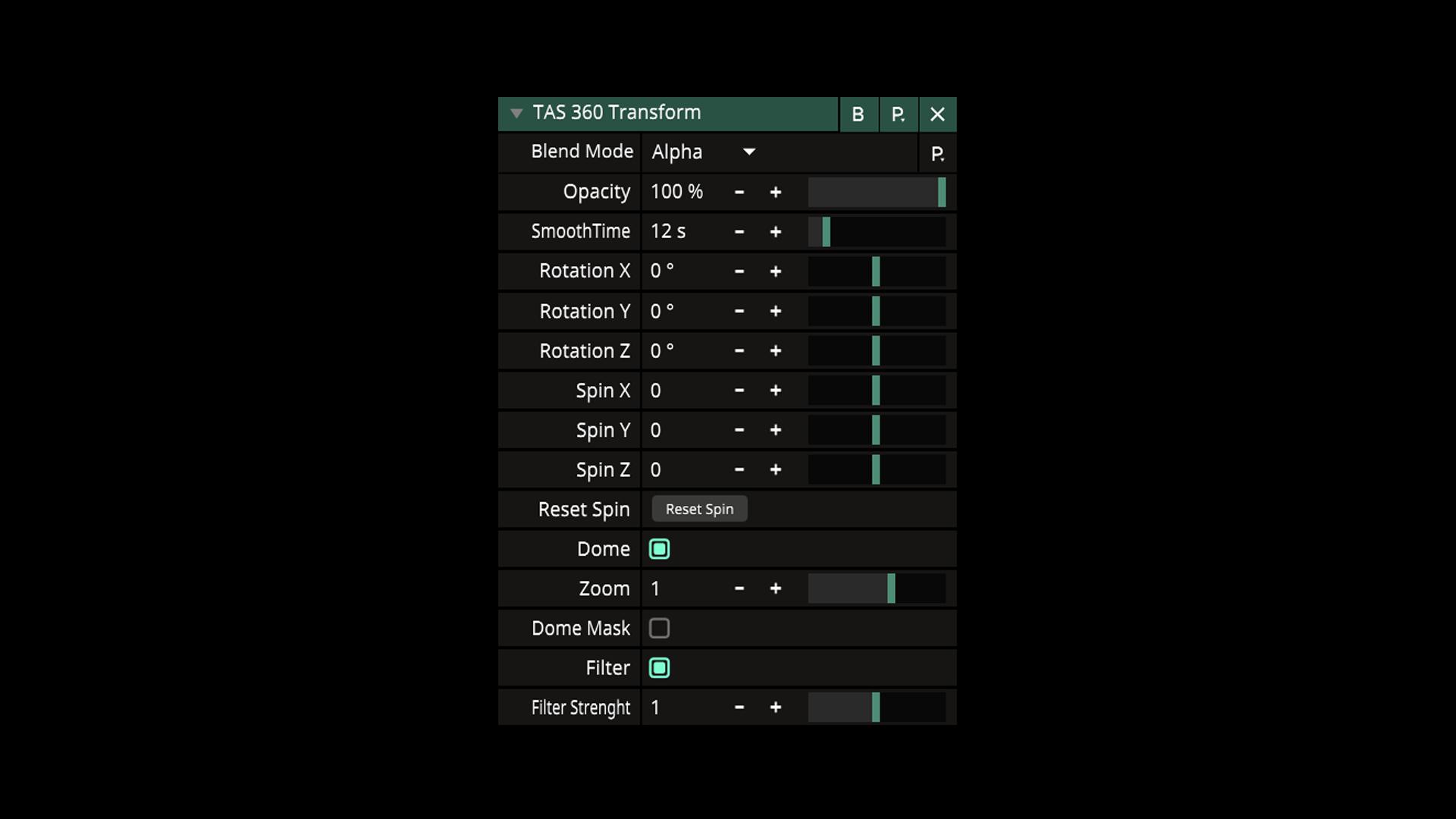
Task: Turn off the Filter checkbox
Action: tap(659, 668)
